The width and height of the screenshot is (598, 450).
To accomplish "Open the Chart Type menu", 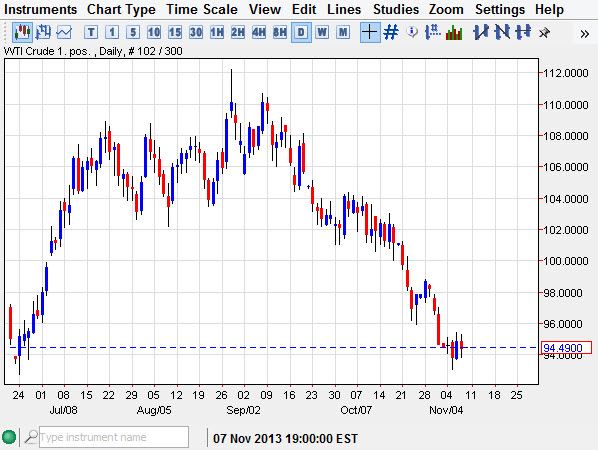I will coord(121,9).
